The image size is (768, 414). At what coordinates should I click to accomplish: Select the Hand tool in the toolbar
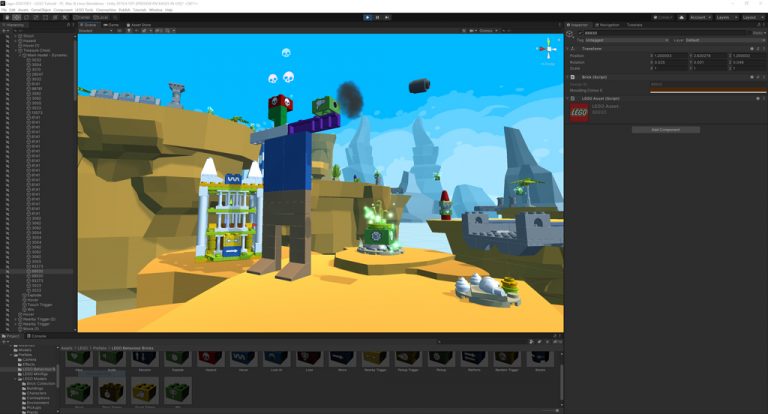pyautogui.click(x=7, y=17)
